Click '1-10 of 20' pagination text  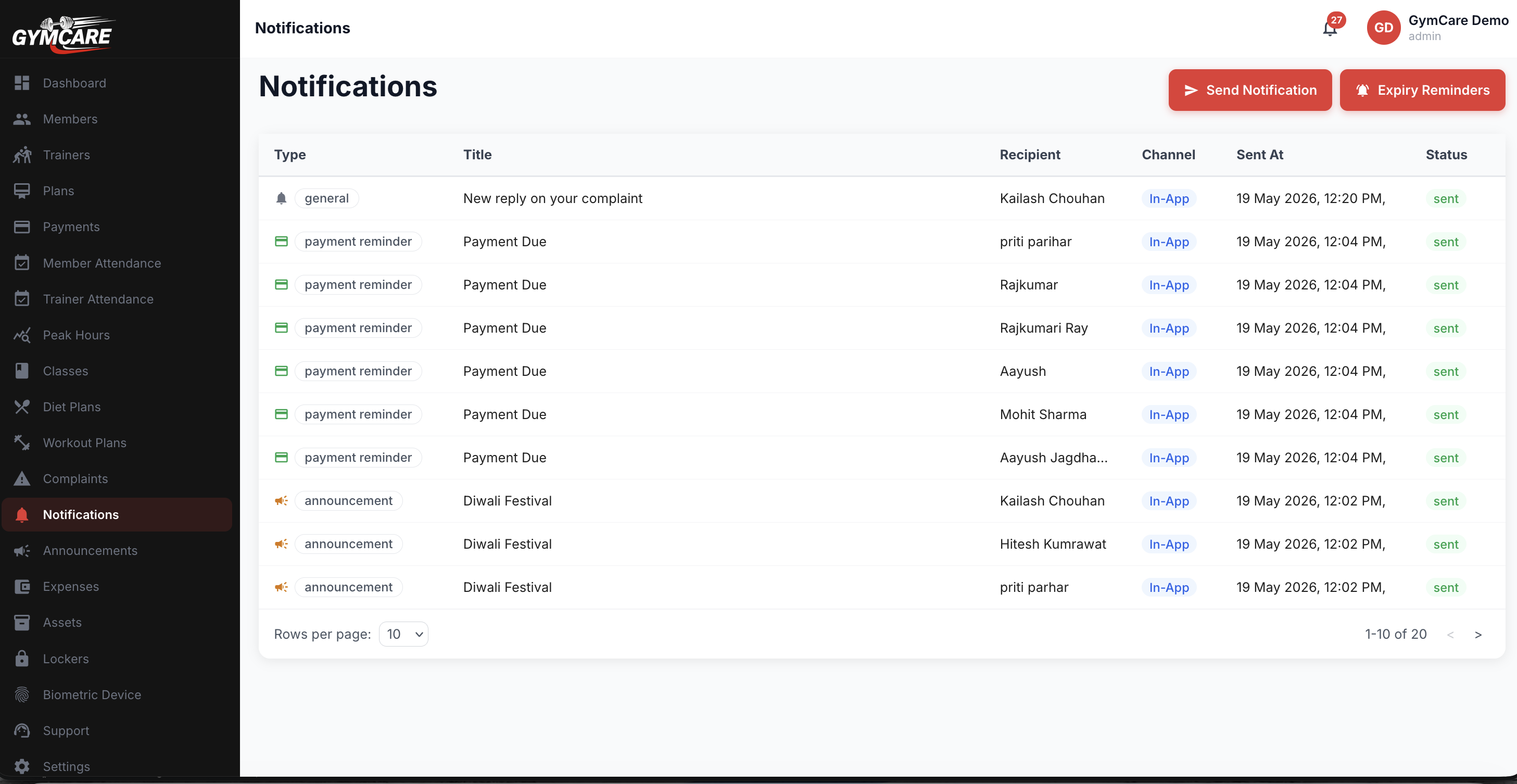point(1396,635)
